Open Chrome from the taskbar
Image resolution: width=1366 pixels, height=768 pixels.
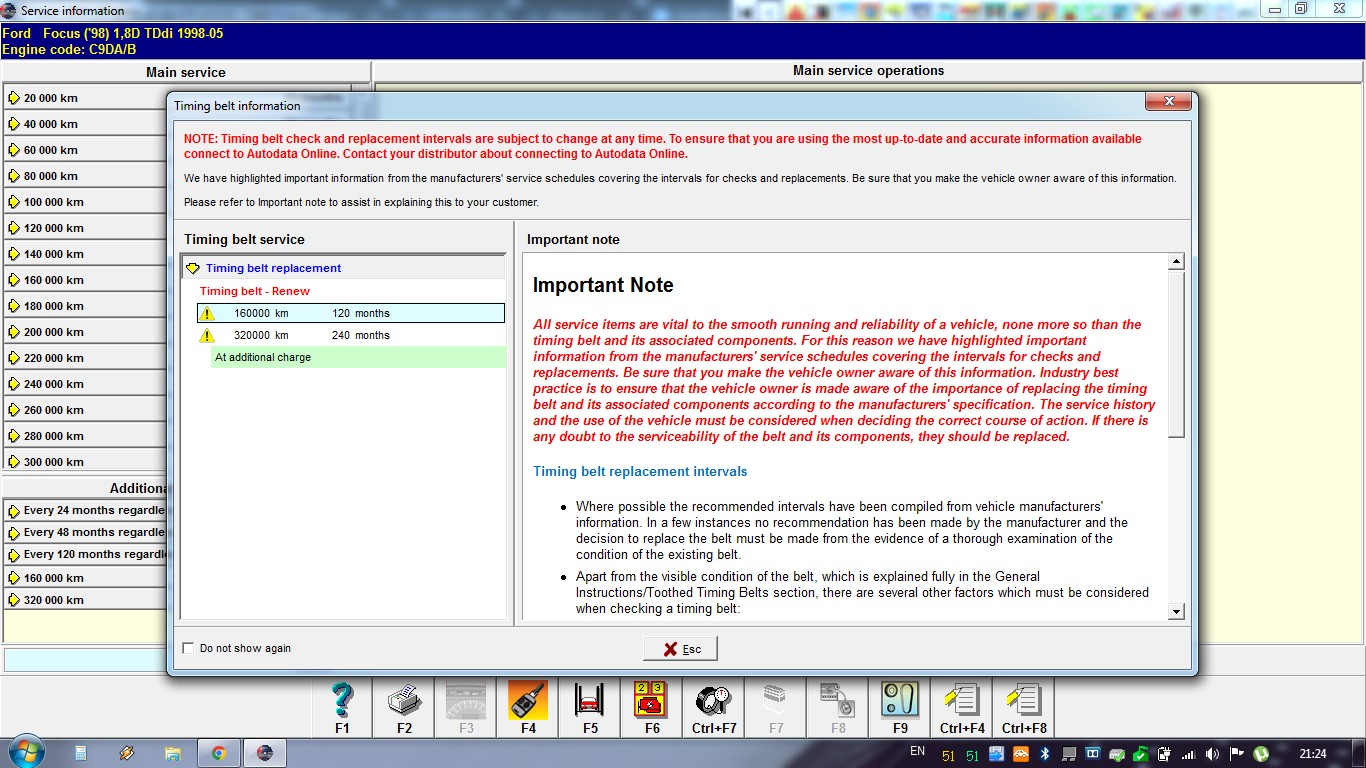pos(218,753)
